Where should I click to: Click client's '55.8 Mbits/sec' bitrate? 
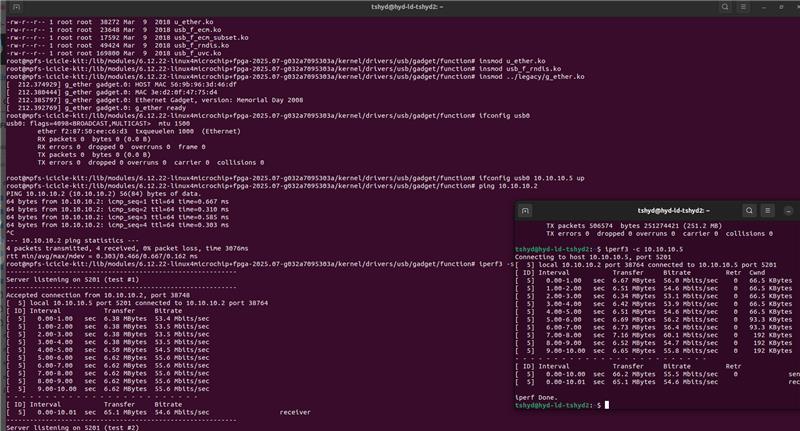[690, 351]
